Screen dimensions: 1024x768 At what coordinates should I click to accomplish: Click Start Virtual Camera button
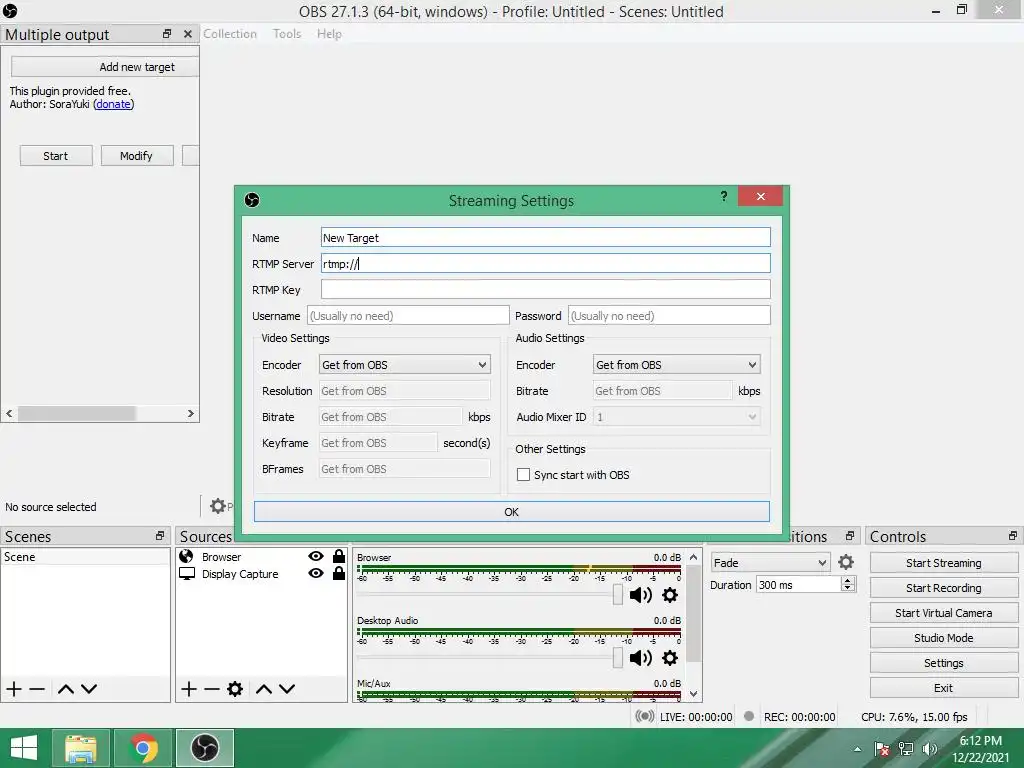944,613
